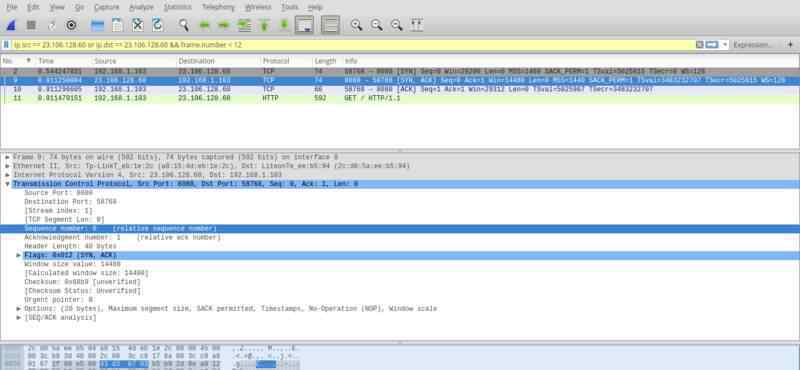This screenshot has width=800, height=370.
Task: Click inside the display filter field
Action: [x=352, y=45]
